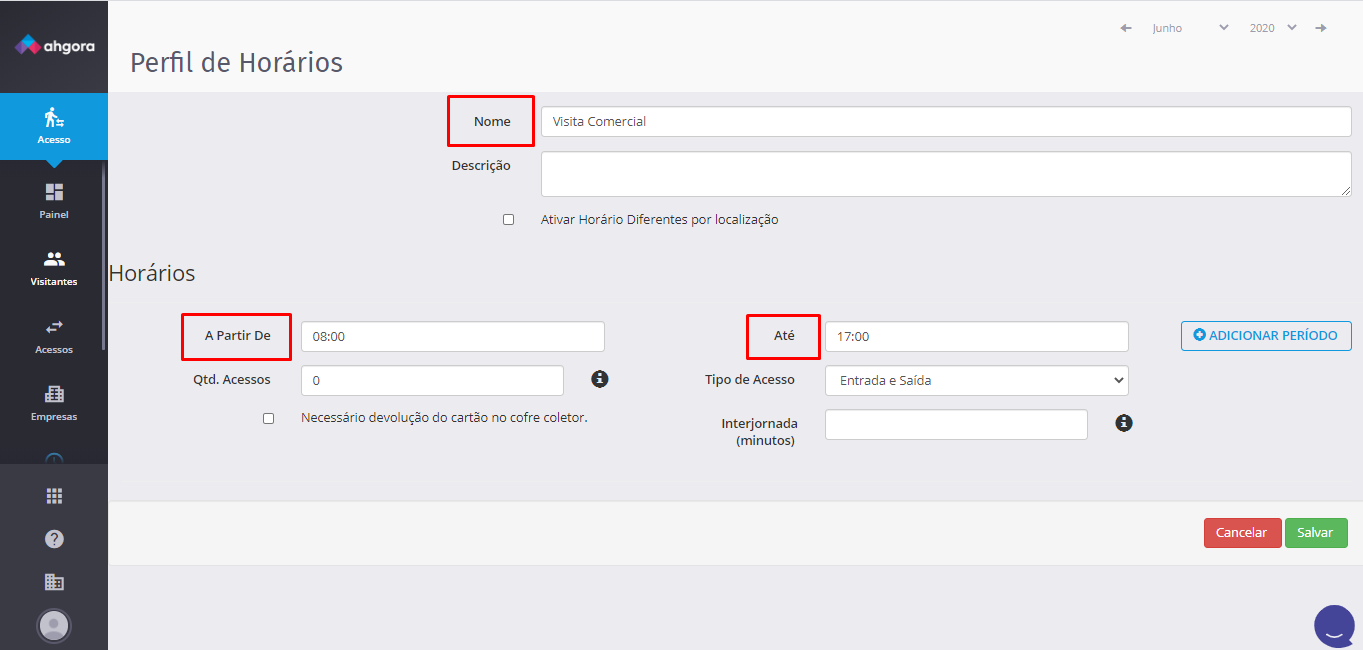Select Painel from the sidebar
The width and height of the screenshot is (1363, 650).
(x=54, y=197)
